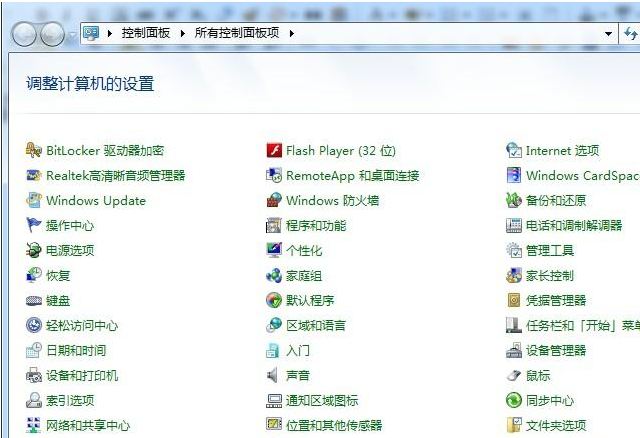Expand the arrow after 控制面板 breadcrumb
The height and width of the screenshot is (438, 640).
pos(183,33)
